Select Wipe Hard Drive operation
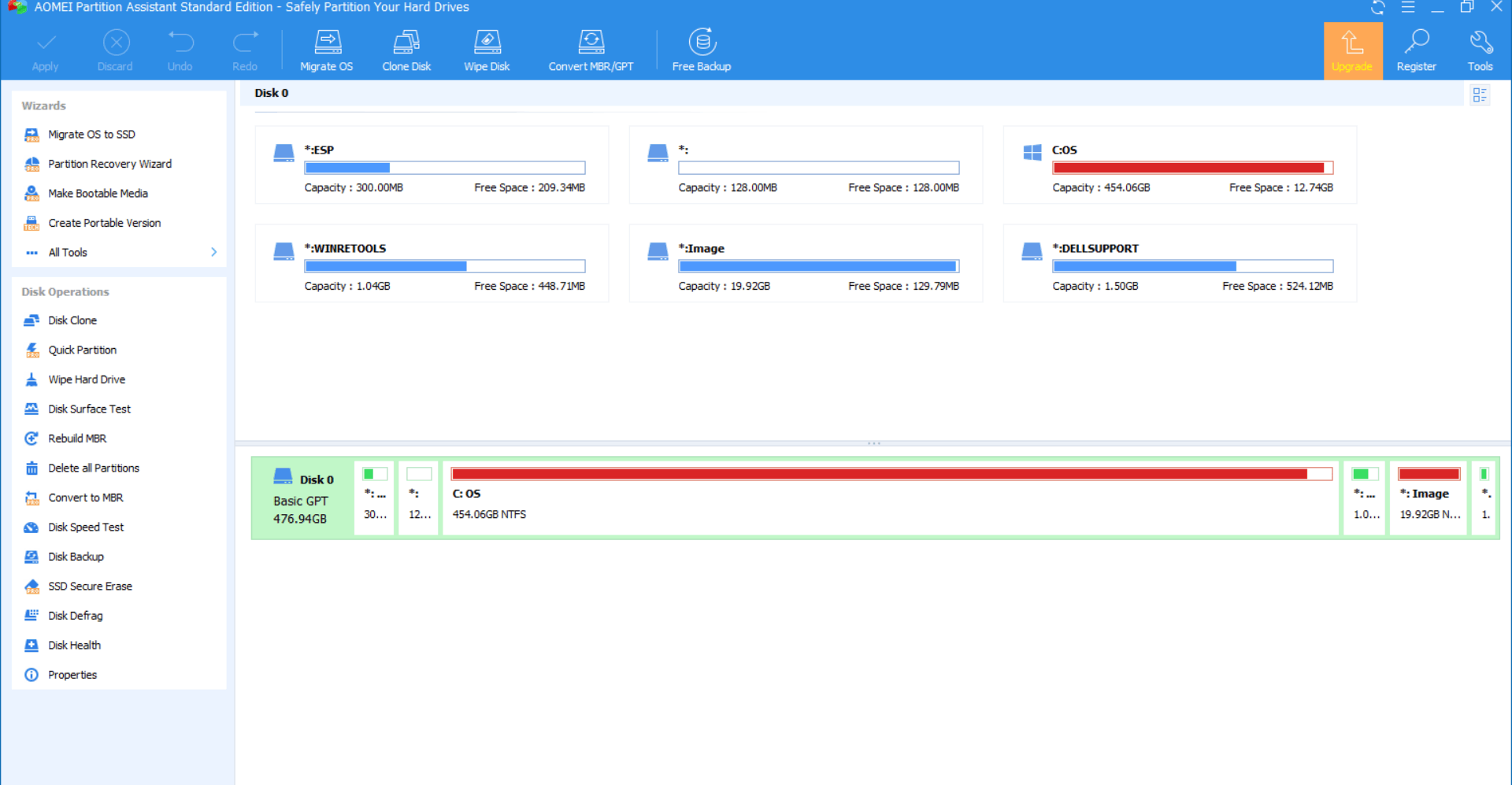1512x785 pixels. (87, 380)
